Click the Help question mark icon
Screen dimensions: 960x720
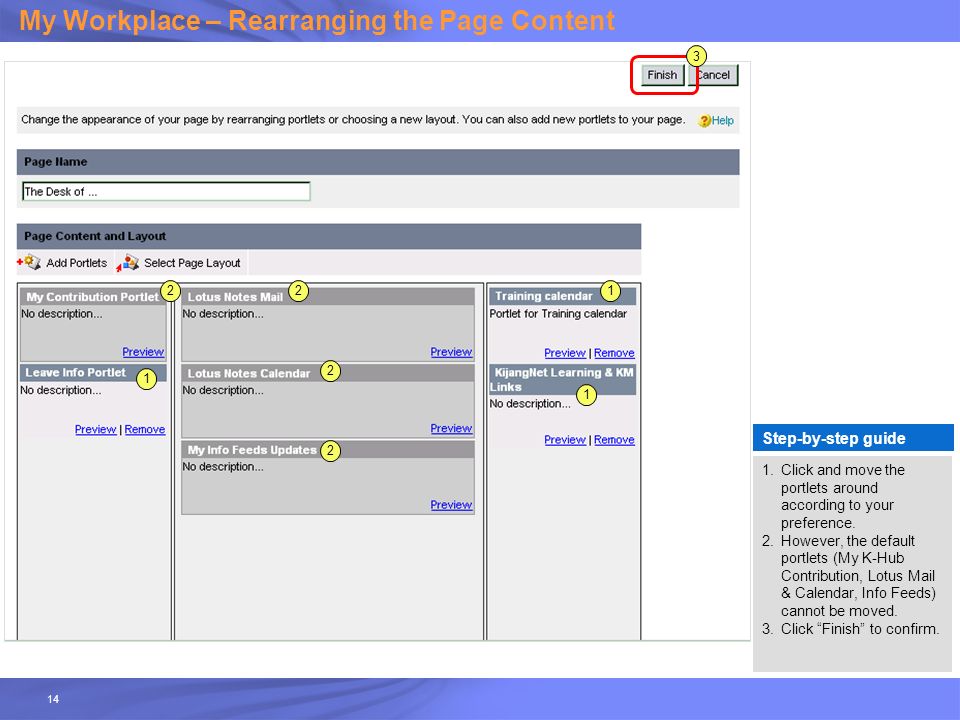pyautogui.click(x=705, y=121)
